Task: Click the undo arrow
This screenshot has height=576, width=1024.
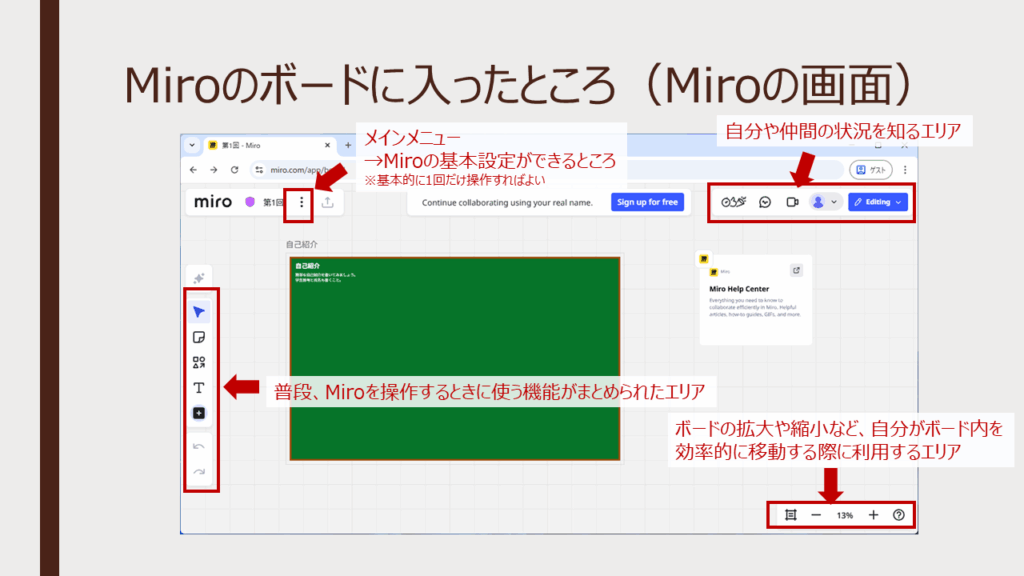Action: 199,445
